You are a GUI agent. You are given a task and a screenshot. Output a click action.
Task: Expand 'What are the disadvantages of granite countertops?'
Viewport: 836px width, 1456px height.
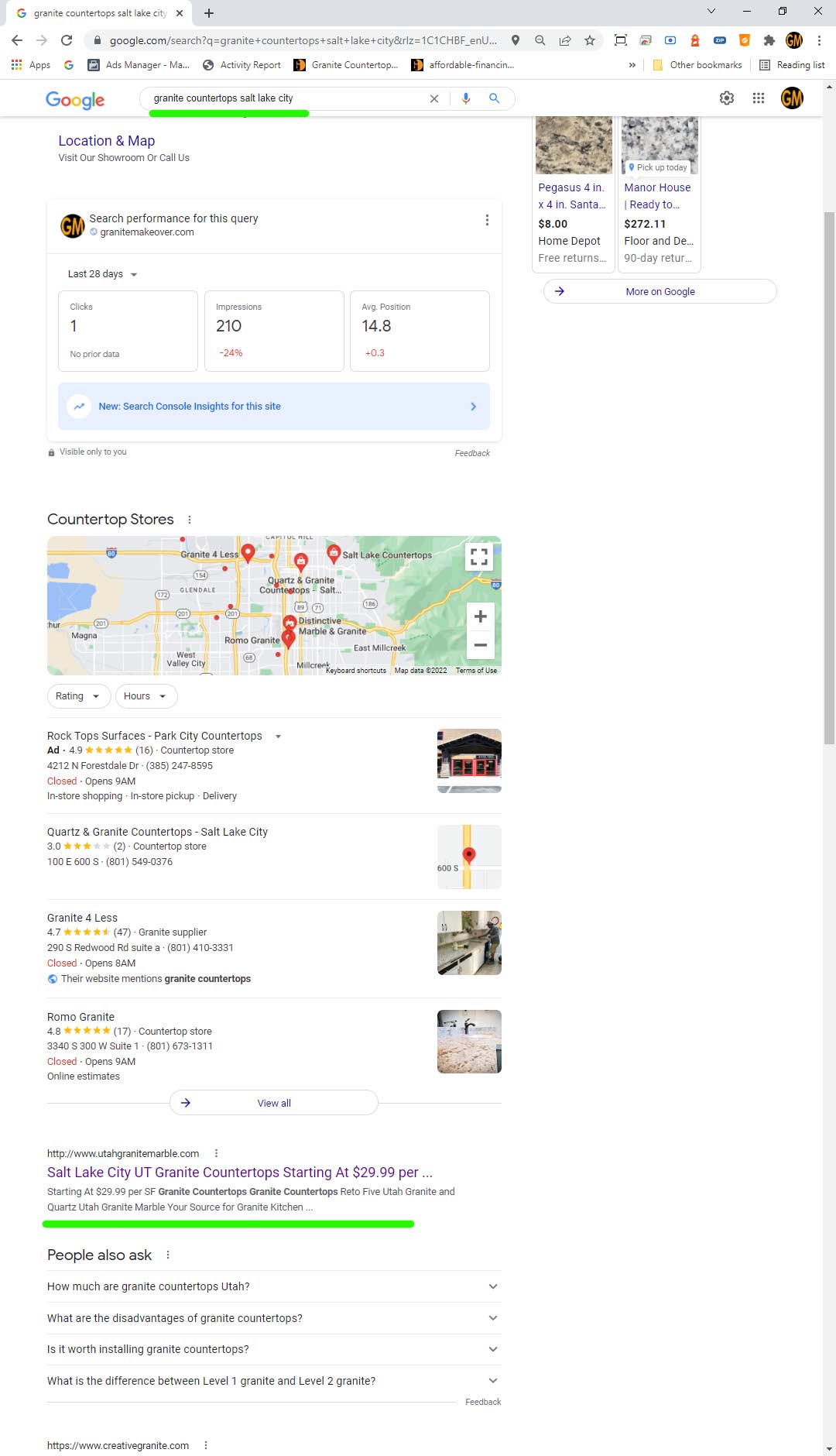click(274, 1318)
